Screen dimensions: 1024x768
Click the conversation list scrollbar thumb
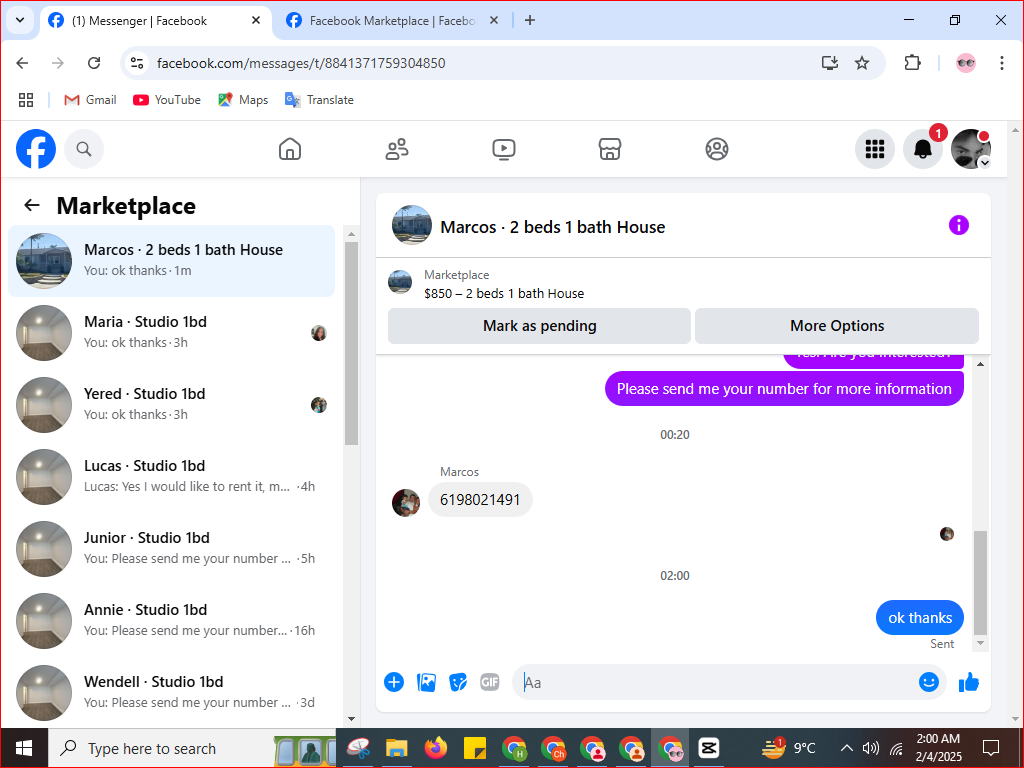(x=351, y=344)
